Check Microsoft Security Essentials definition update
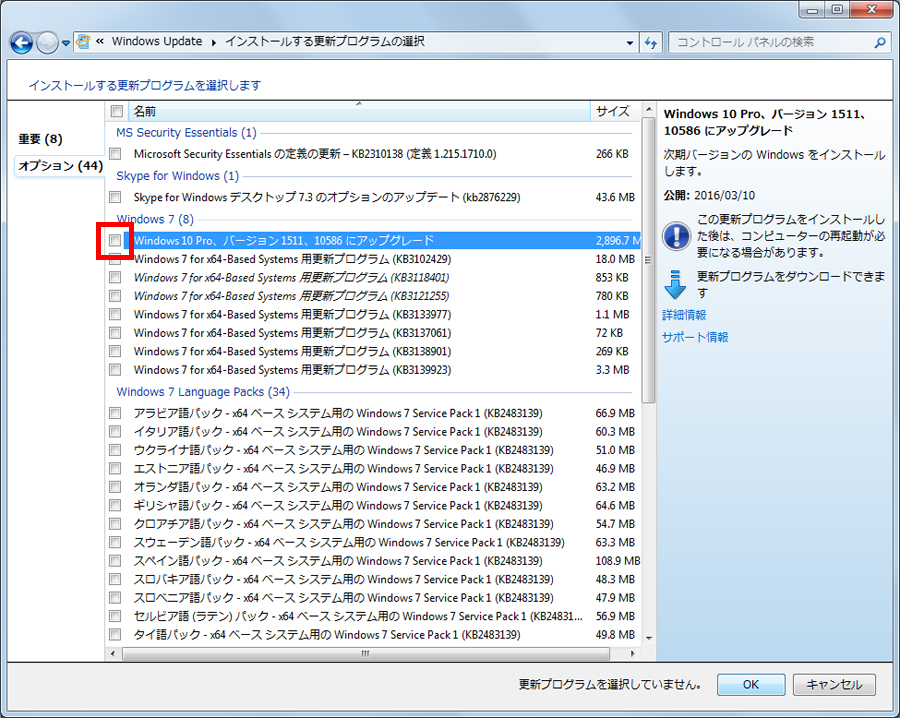Viewport: 900px width, 718px height. [x=115, y=154]
